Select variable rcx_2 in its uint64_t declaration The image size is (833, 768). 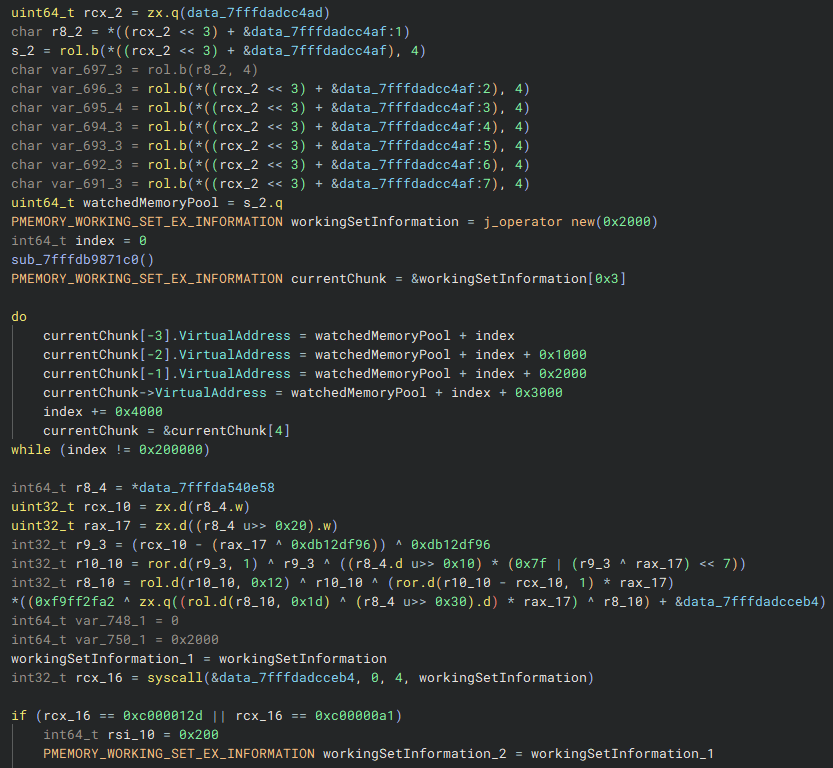[103, 12]
